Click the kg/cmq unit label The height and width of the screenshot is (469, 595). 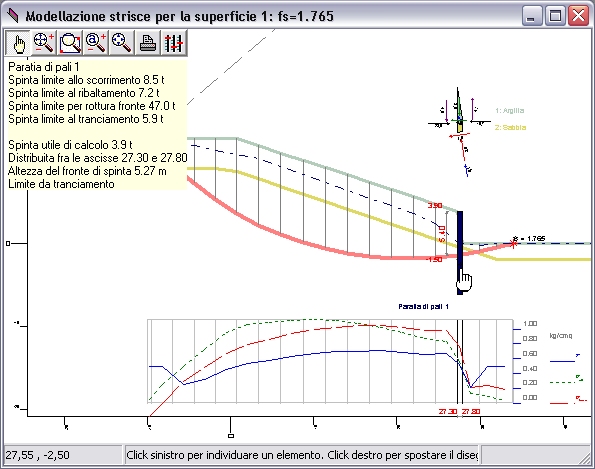[x=561, y=335]
